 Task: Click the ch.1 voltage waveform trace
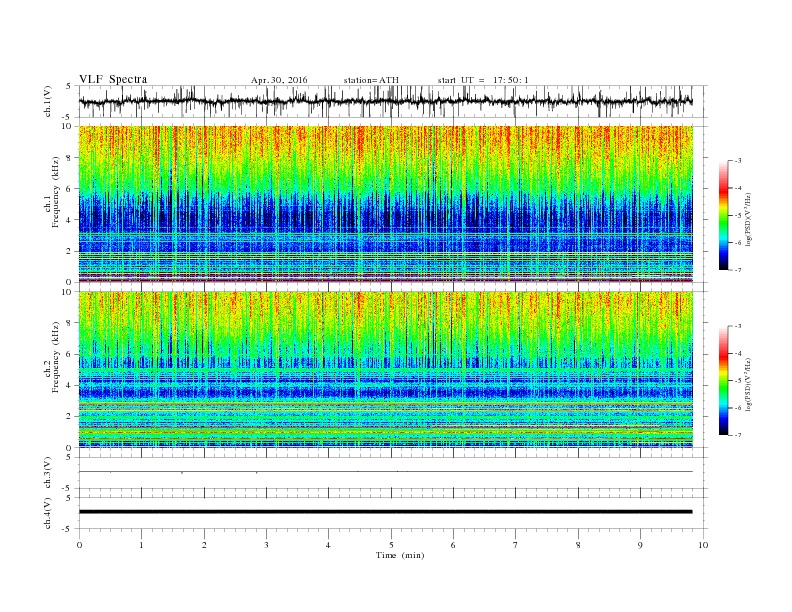(386, 101)
